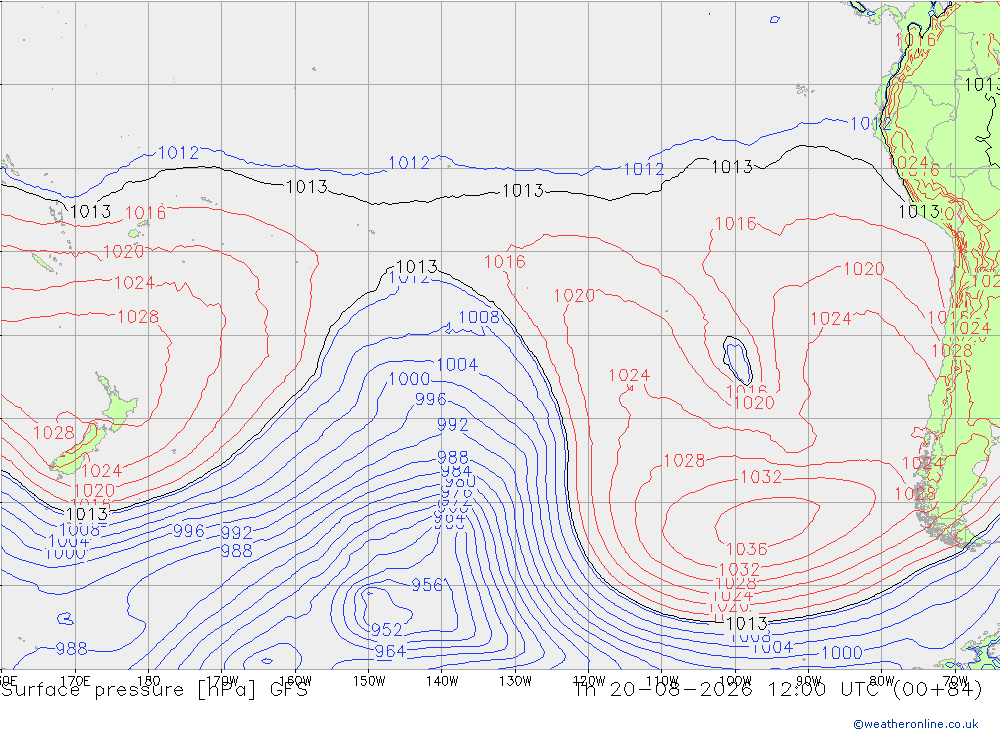Click the 1032 label above the 1036 high
Image resolution: width=1000 pixels, height=733 pixels.
(761, 477)
